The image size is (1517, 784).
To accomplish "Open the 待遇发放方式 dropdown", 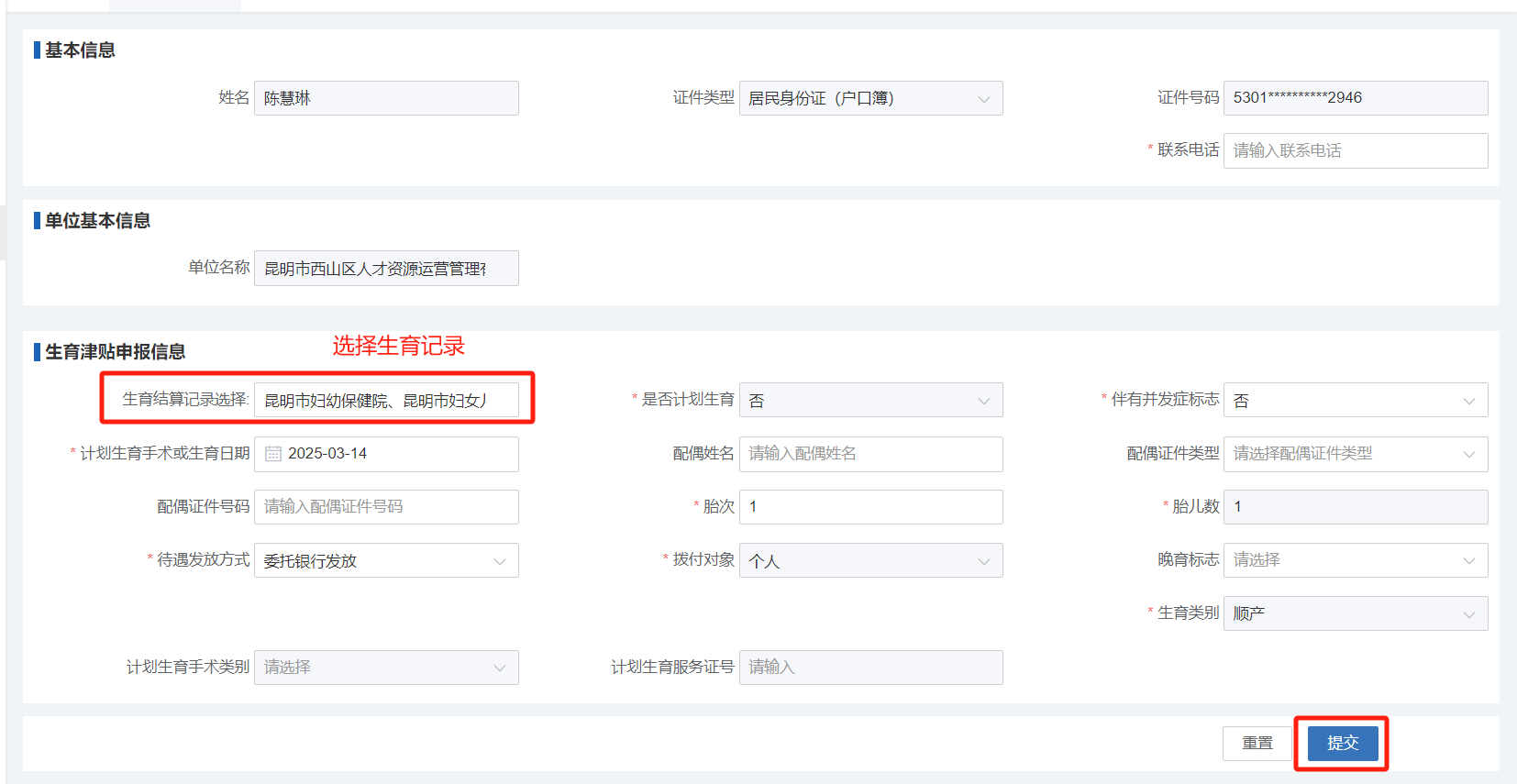I will 385,560.
